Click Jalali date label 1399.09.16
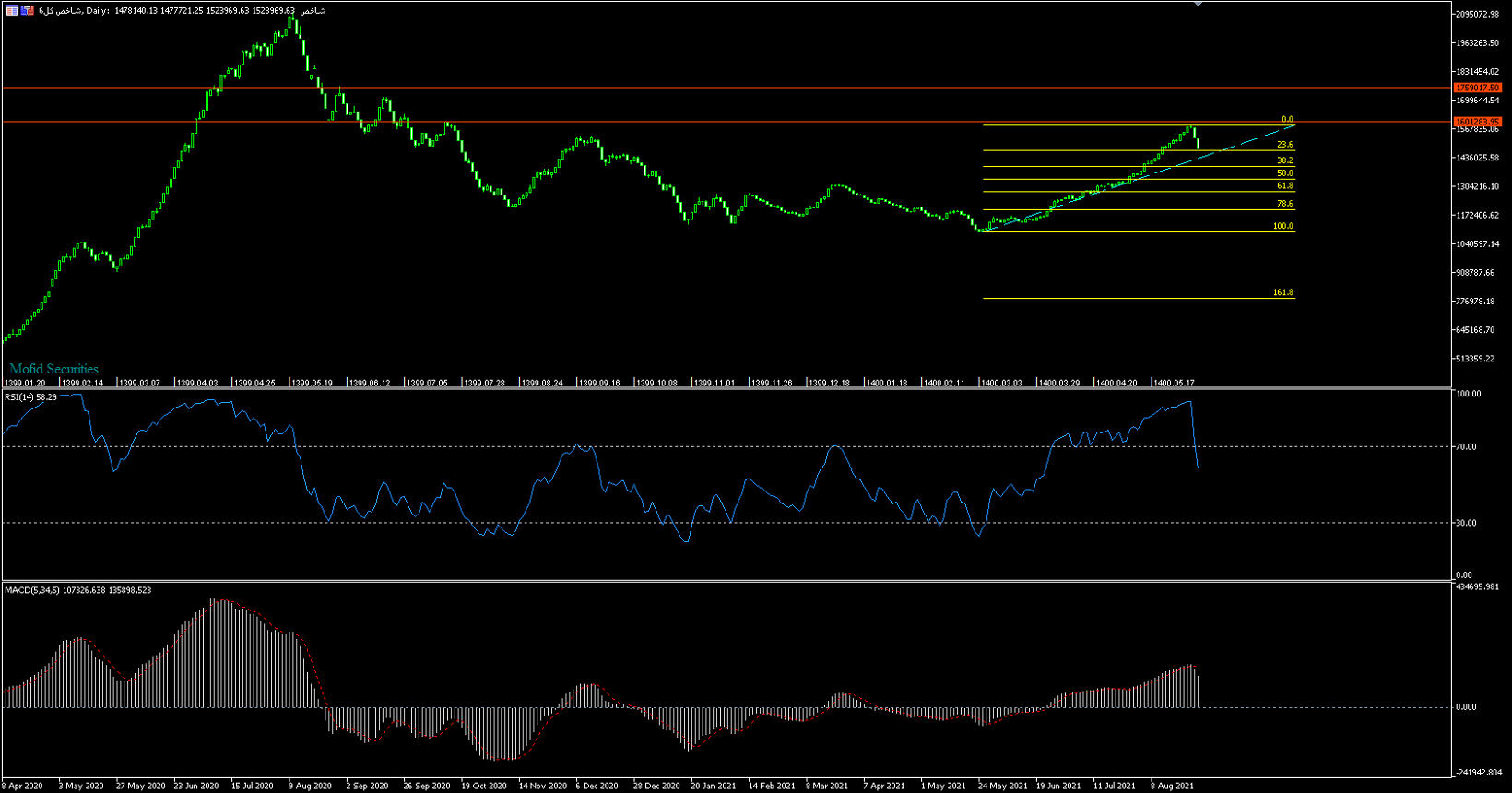1512x793 pixels. click(x=599, y=383)
